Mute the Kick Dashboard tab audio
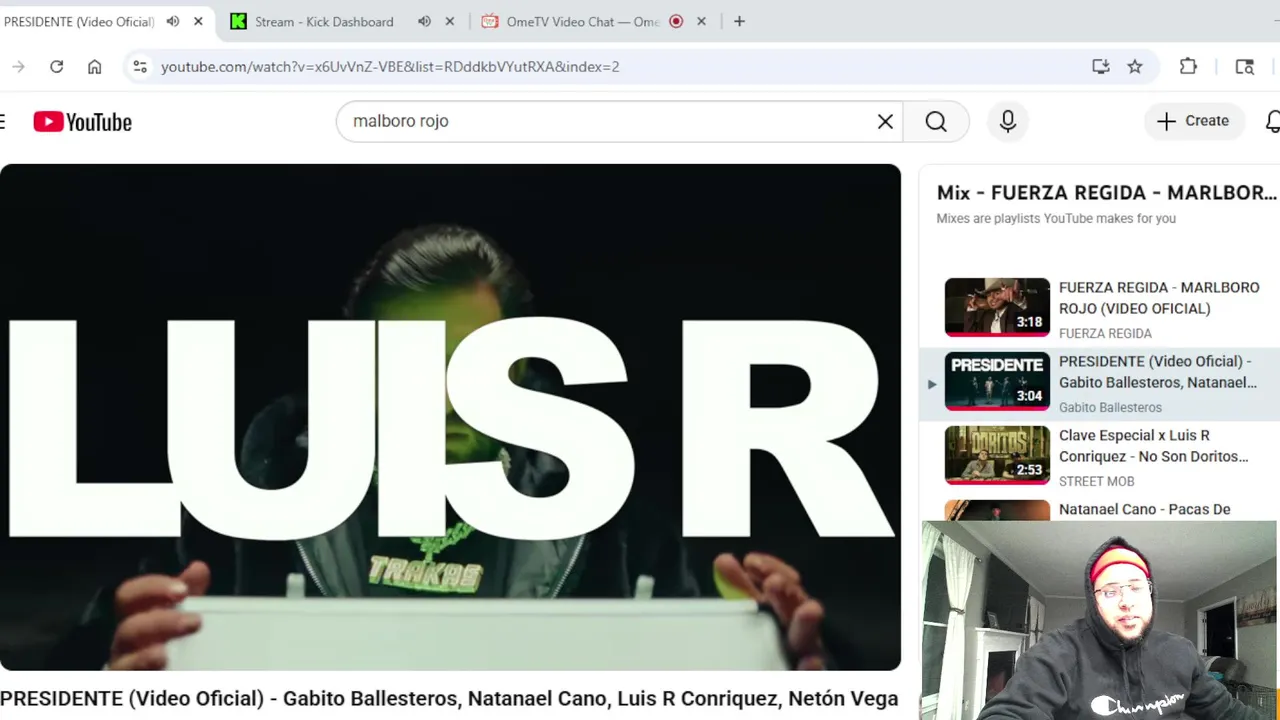The image size is (1280, 720). click(424, 21)
